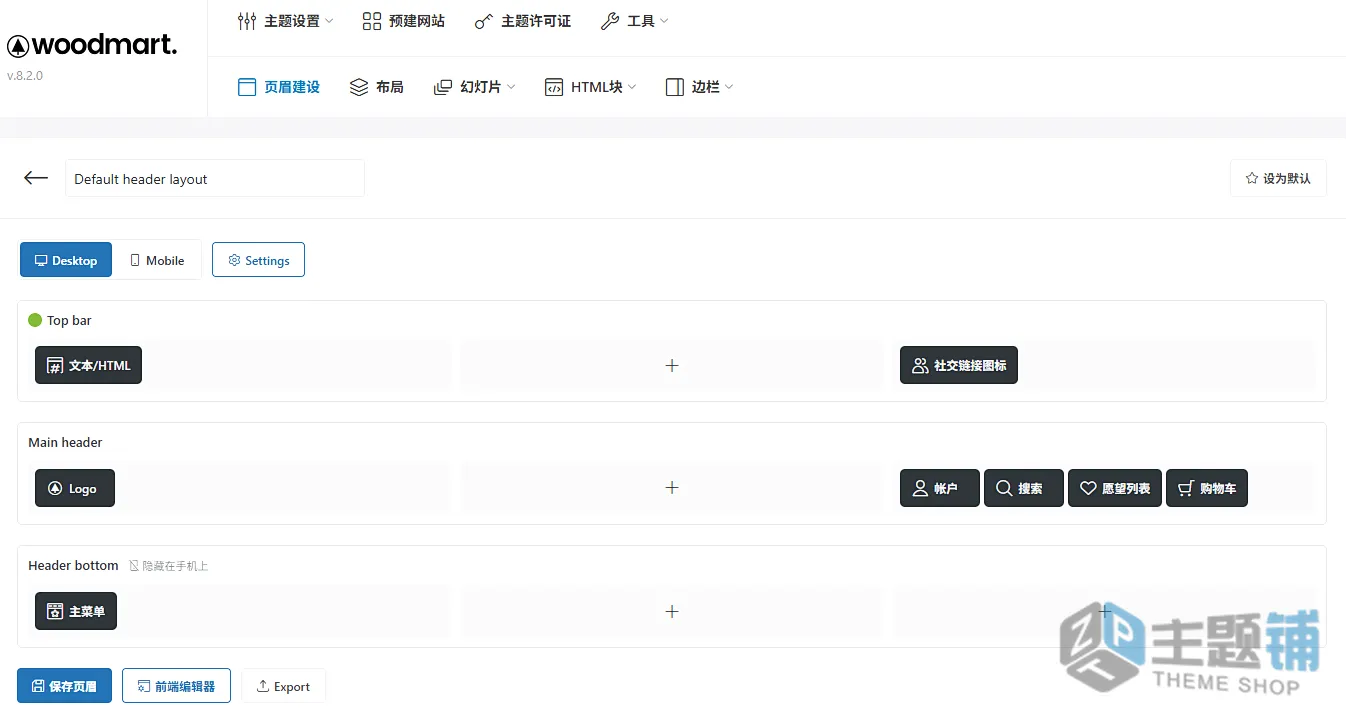
Task: Switch to Mobile view
Action: (x=157, y=260)
